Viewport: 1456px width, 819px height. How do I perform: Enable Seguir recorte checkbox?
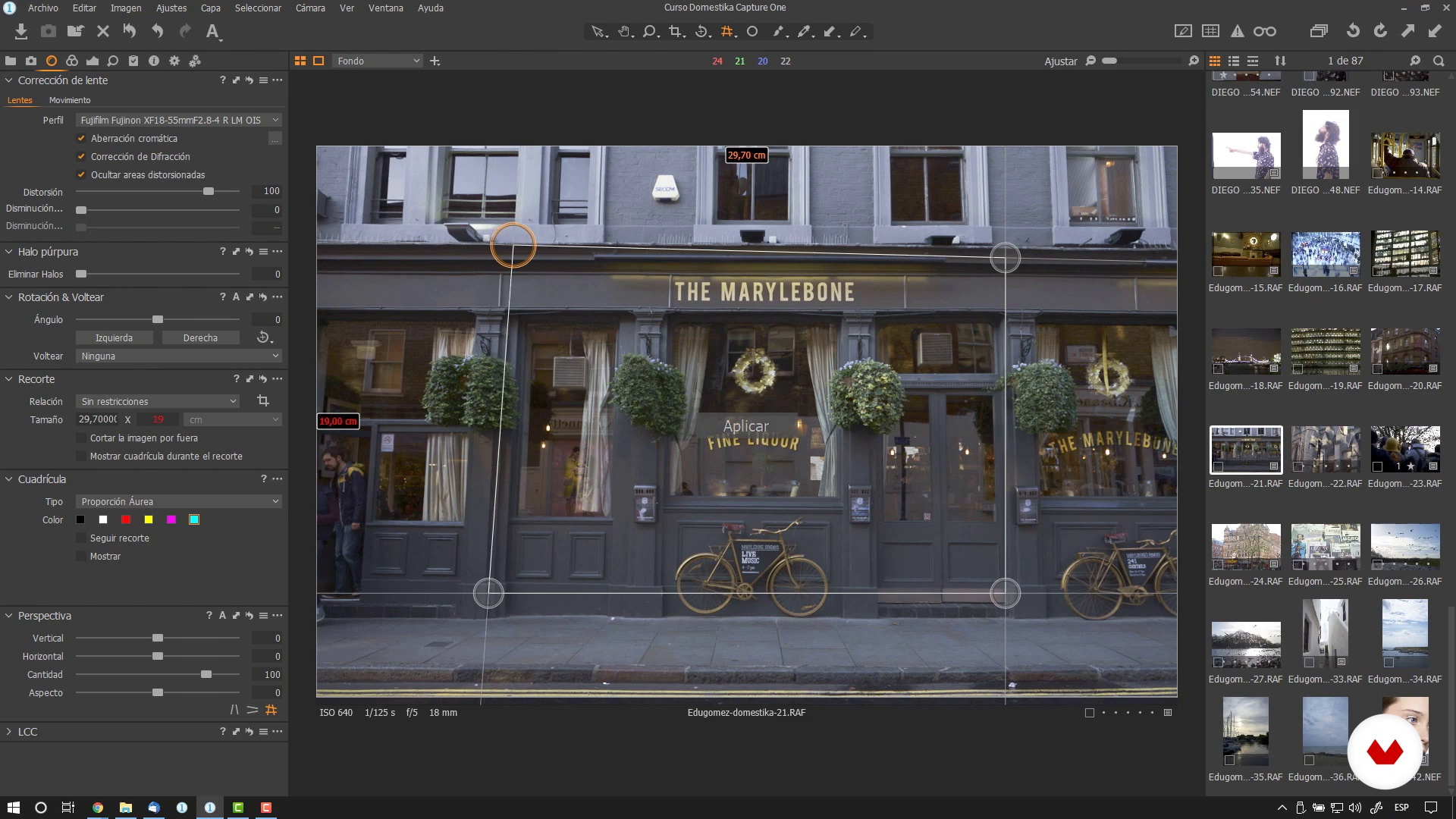tap(81, 538)
